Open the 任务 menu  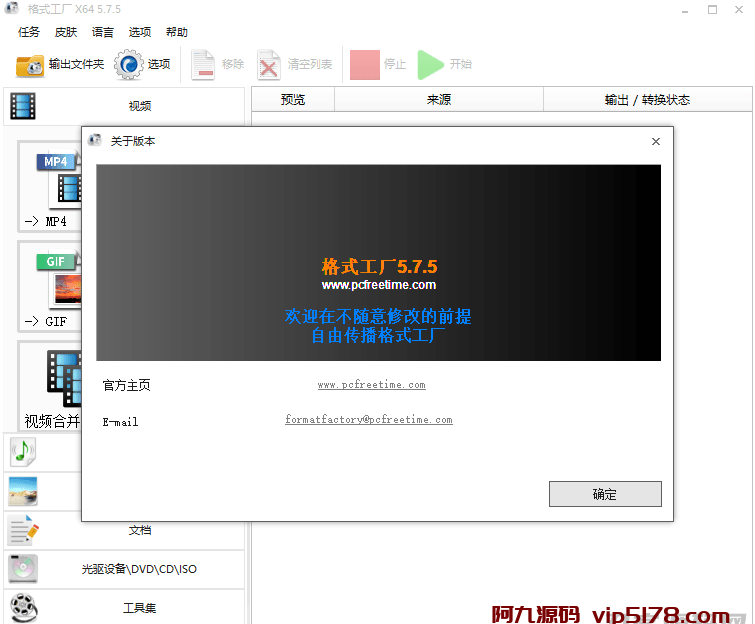click(x=29, y=32)
